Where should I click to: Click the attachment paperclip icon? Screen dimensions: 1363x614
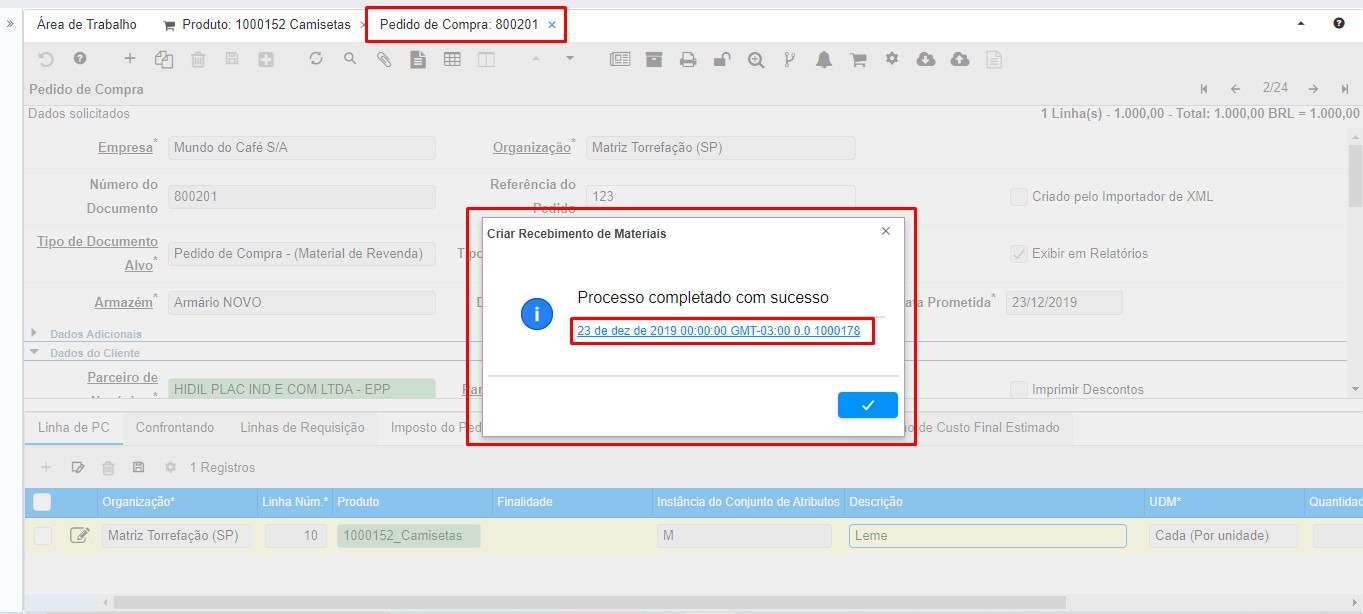(x=384, y=60)
